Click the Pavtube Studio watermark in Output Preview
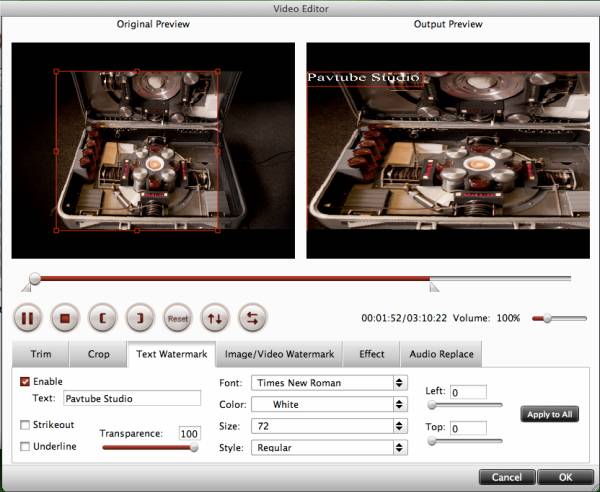This screenshot has height=492, width=600. click(x=364, y=77)
